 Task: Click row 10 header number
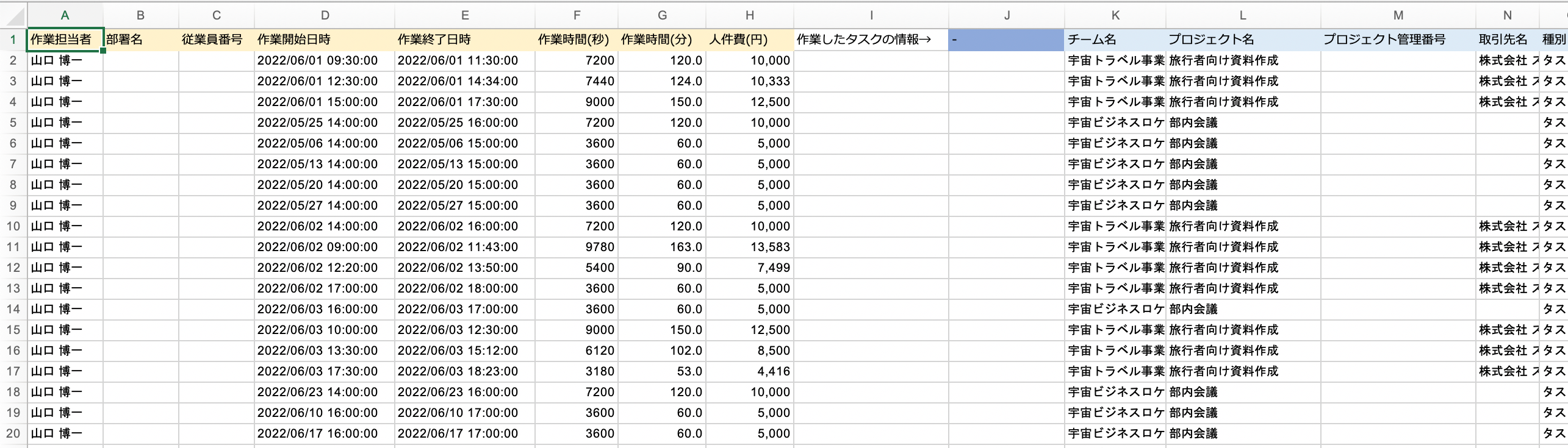[13, 226]
